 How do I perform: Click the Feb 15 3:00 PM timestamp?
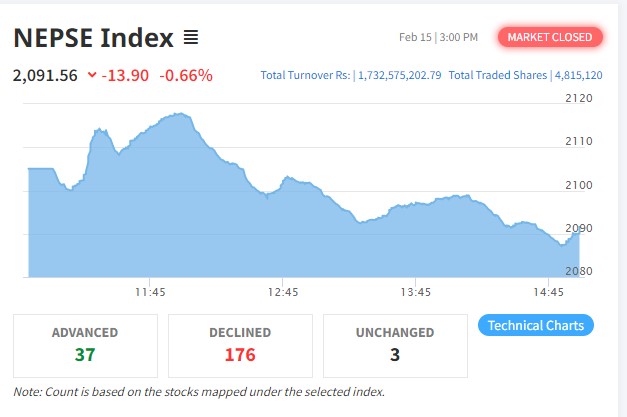438,38
